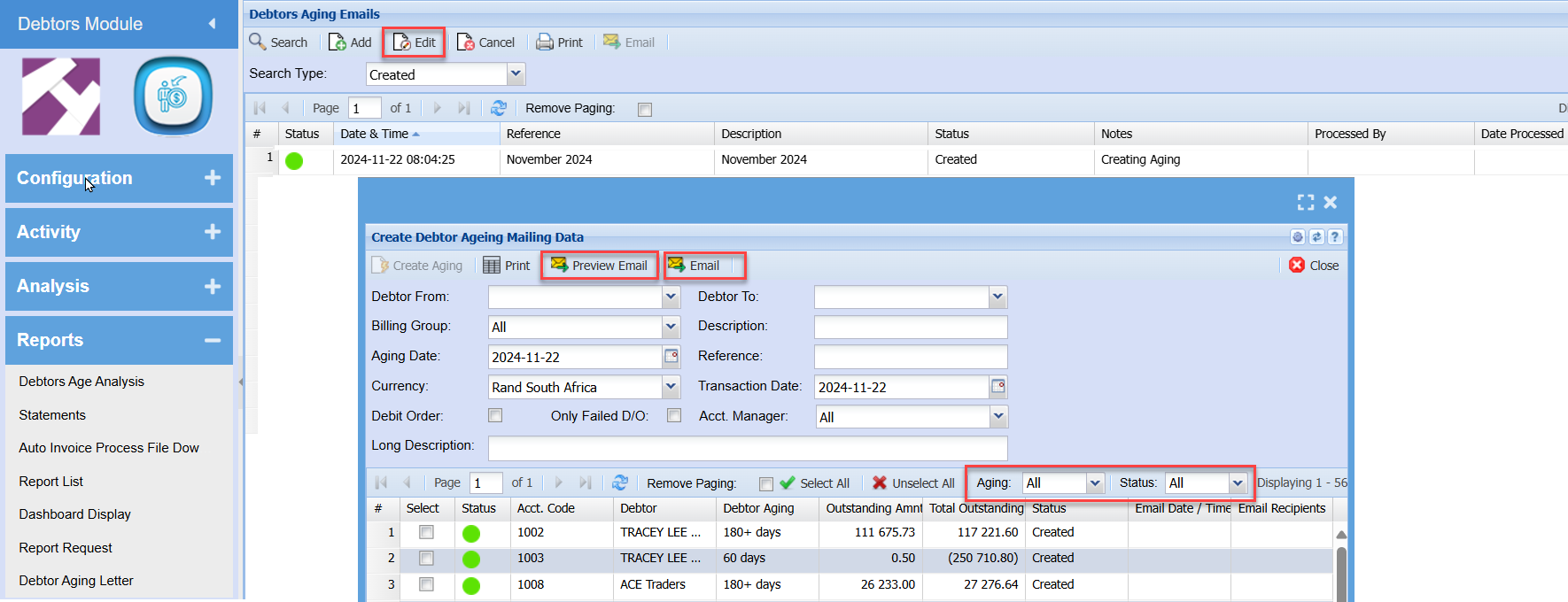Click the Add document icon
Image resolution: width=1568 pixels, height=602 pixels.
coord(338,42)
